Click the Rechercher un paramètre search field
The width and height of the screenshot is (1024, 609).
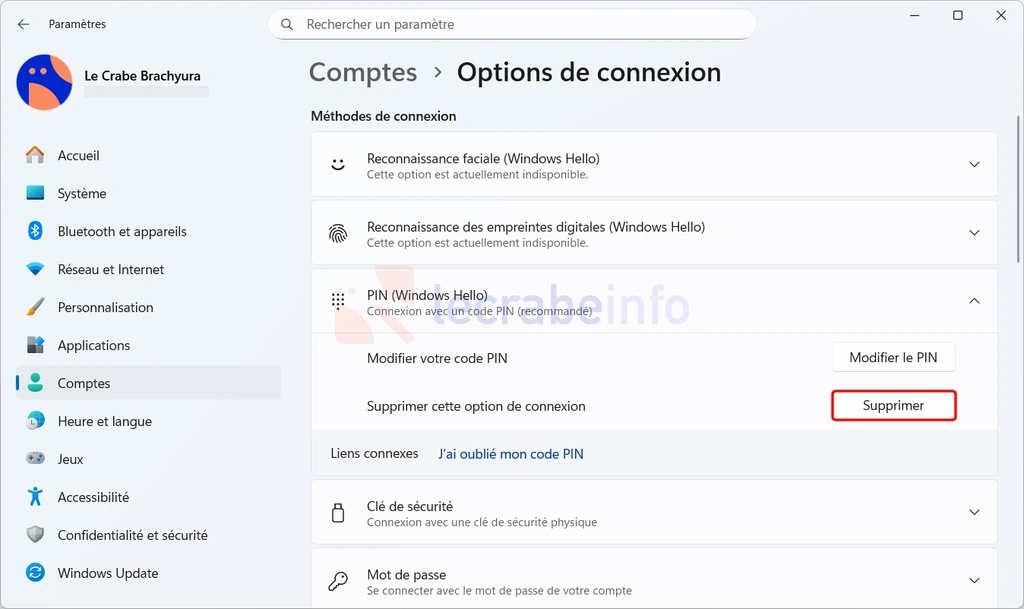point(512,24)
